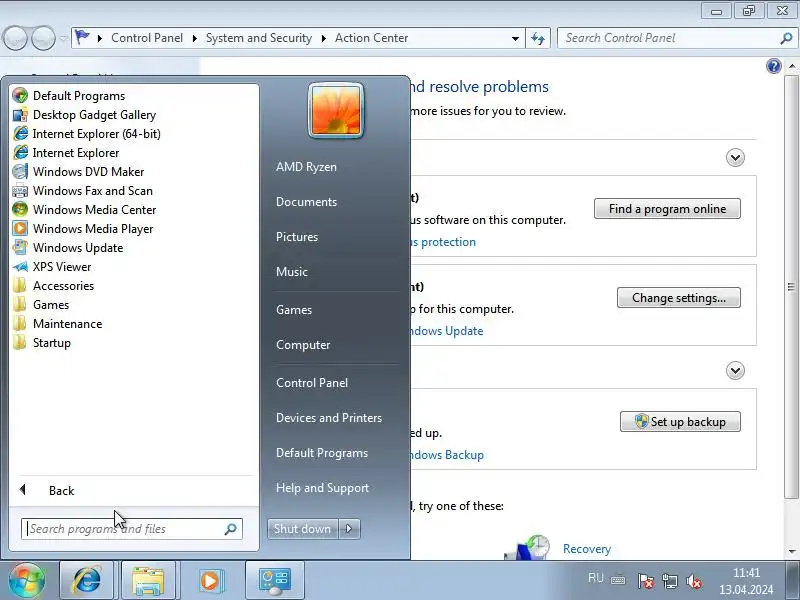800x600 pixels.
Task: Click the Windows Update icon in list
Action: [20, 247]
